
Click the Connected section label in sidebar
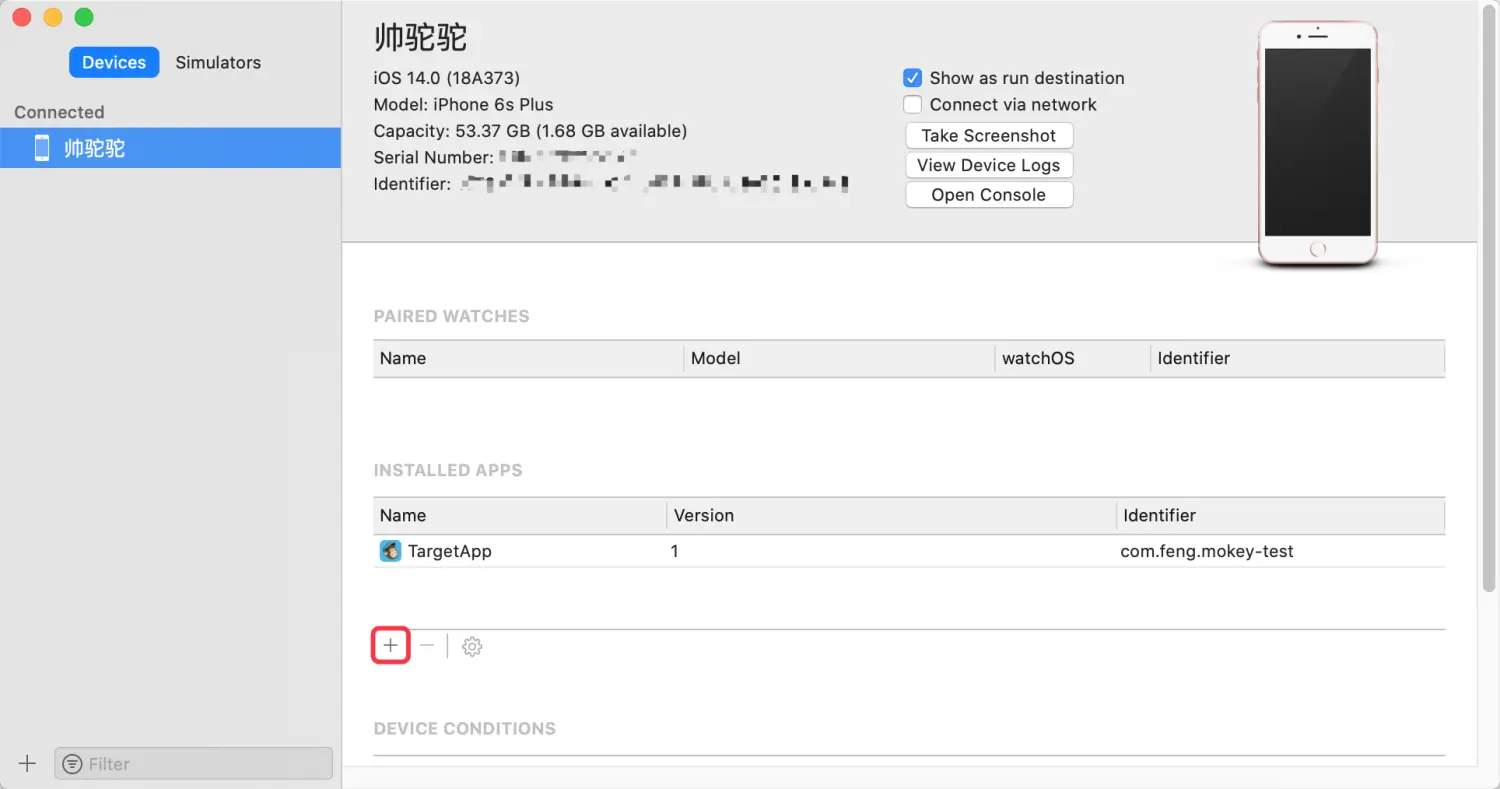click(59, 112)
